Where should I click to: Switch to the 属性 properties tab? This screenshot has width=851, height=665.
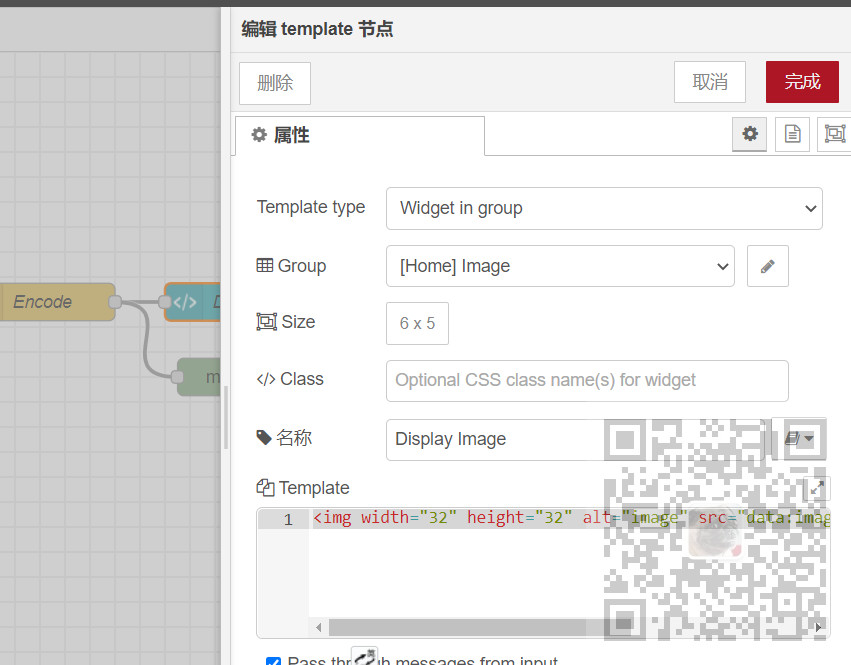pos(360,135)
